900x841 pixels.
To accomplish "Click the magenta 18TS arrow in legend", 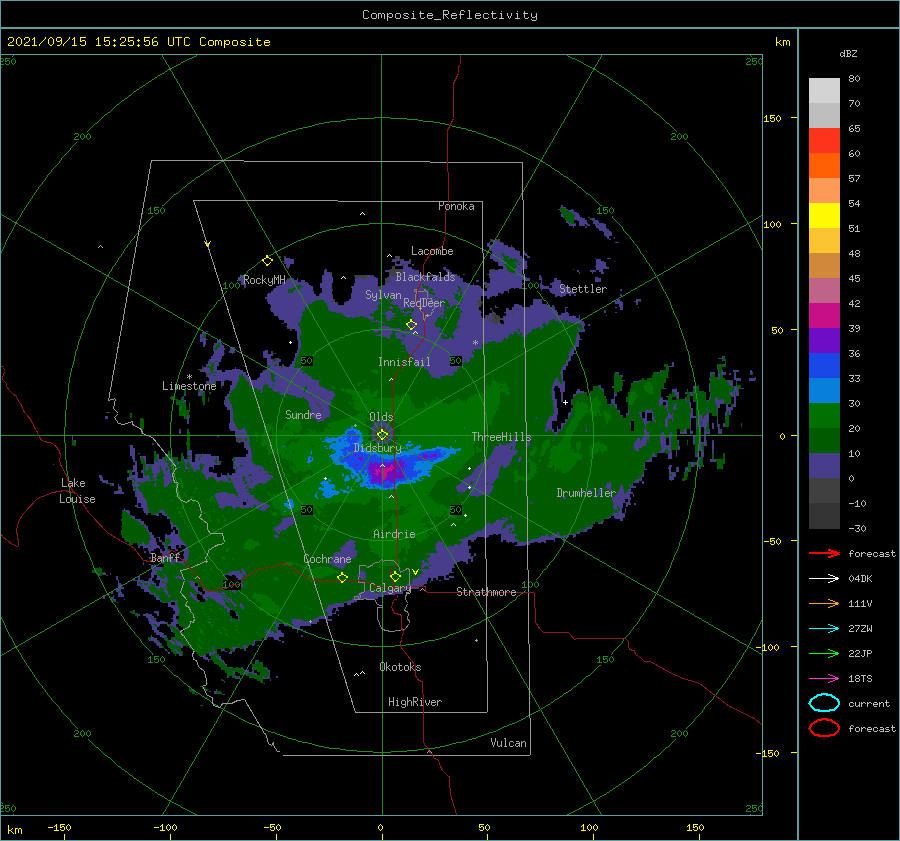I will [824, 679].
